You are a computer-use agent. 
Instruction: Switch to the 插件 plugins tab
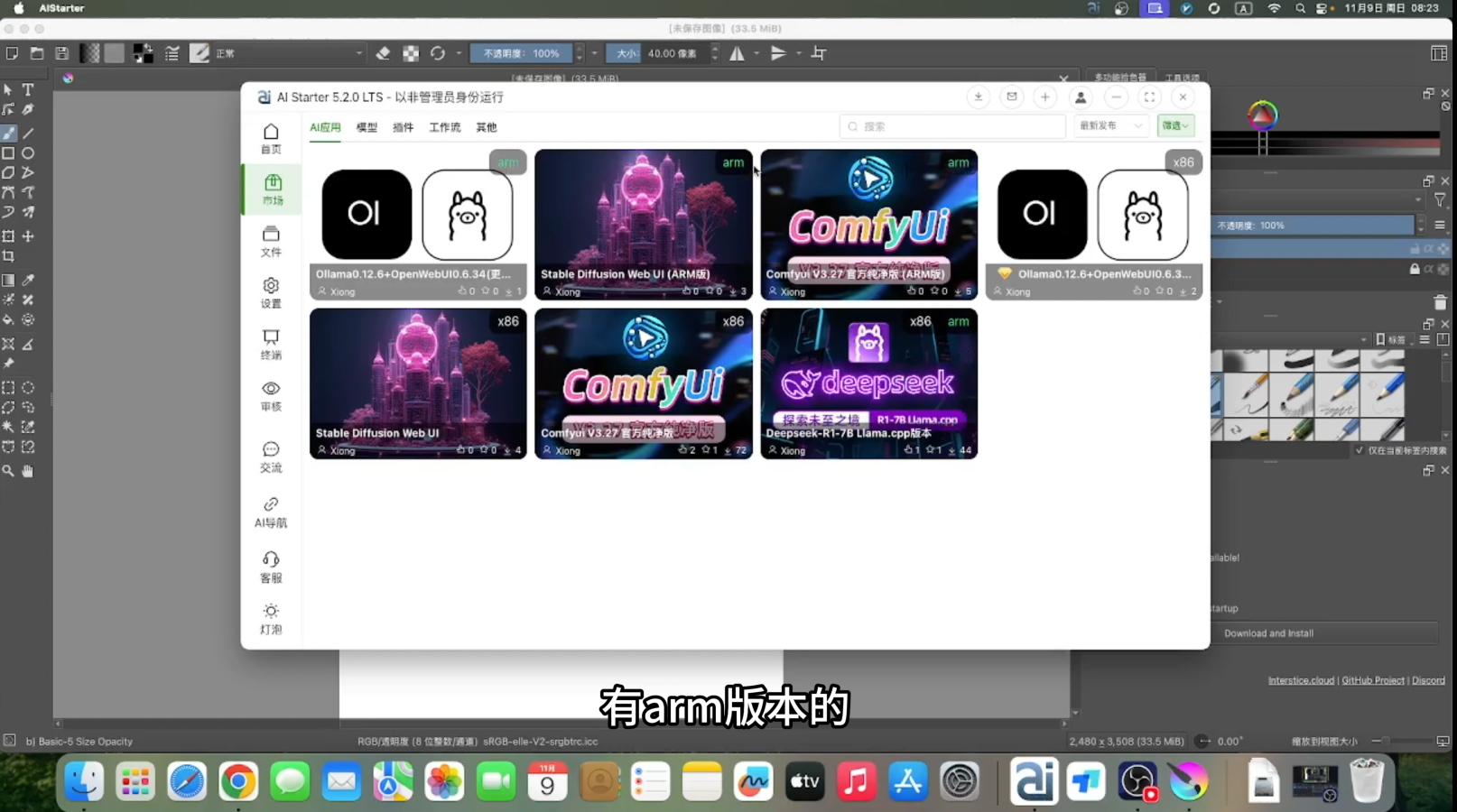tap(403, 127)
